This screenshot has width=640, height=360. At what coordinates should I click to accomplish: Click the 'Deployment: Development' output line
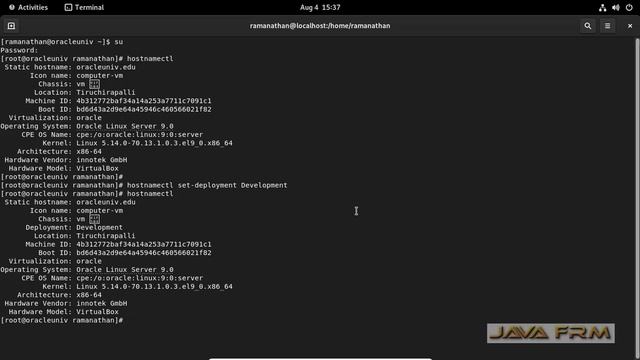pyautogui.click(x=74, y=227)
